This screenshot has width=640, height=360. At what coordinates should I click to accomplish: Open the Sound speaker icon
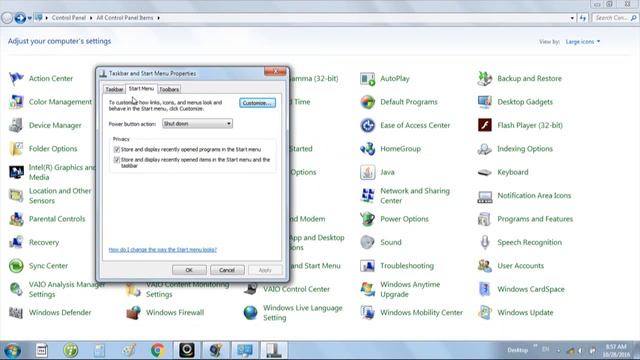pos(367,242)
